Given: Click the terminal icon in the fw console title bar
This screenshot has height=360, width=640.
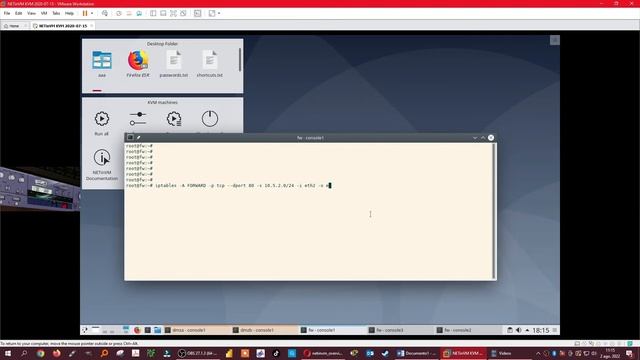Looking at the screenshot, I should (130, 138).
